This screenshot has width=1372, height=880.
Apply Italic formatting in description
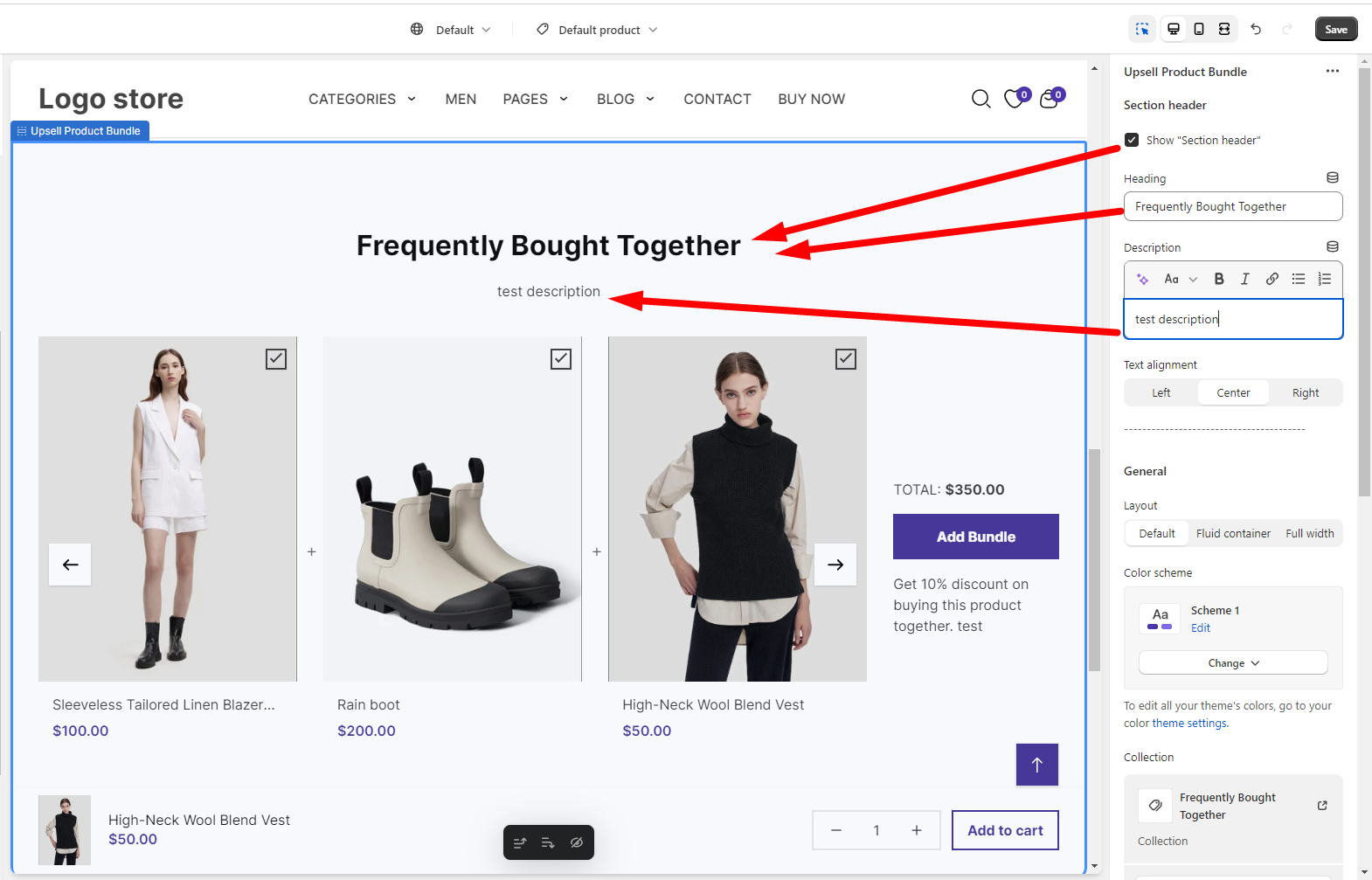[x=1245, y=279]
